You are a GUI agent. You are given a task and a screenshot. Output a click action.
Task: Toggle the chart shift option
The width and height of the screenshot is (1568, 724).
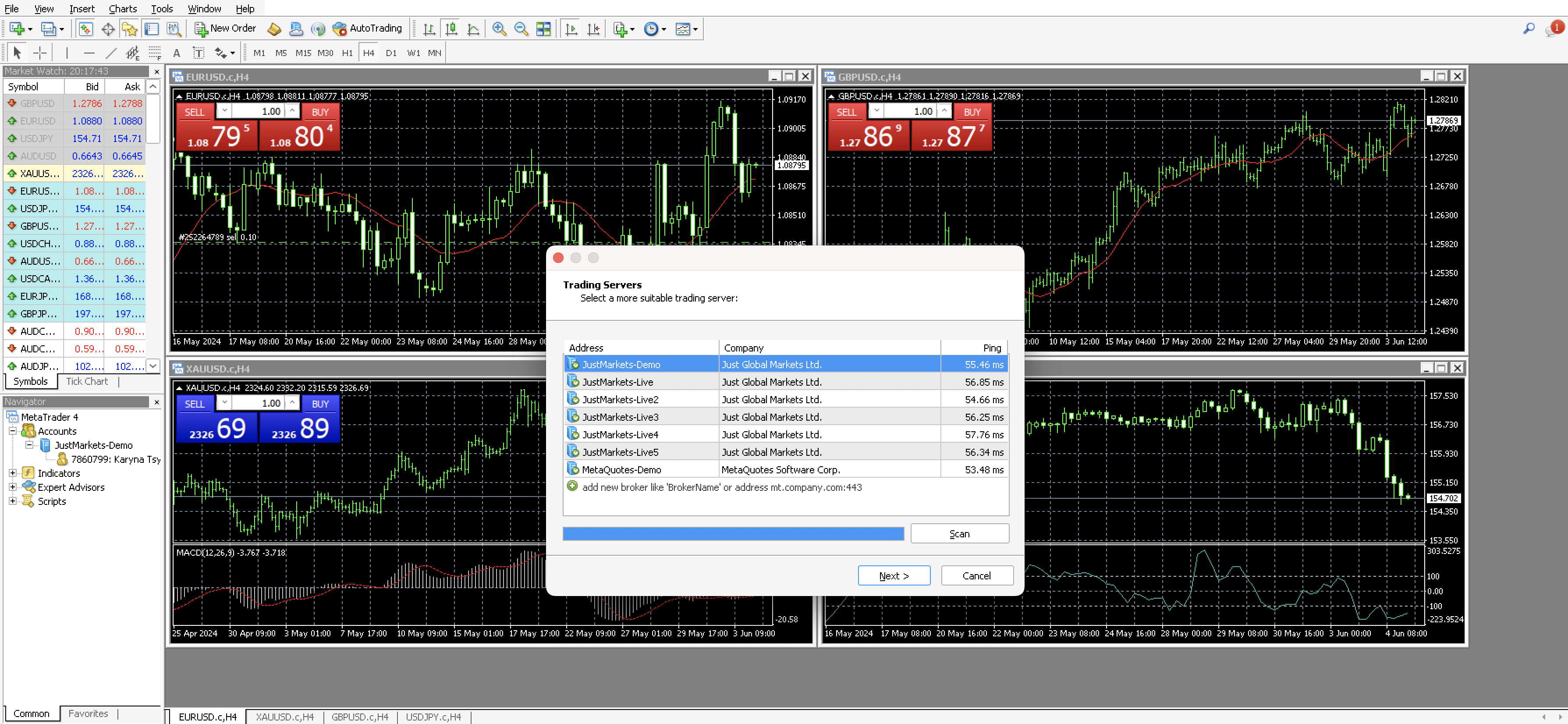(x=593, y=28)
